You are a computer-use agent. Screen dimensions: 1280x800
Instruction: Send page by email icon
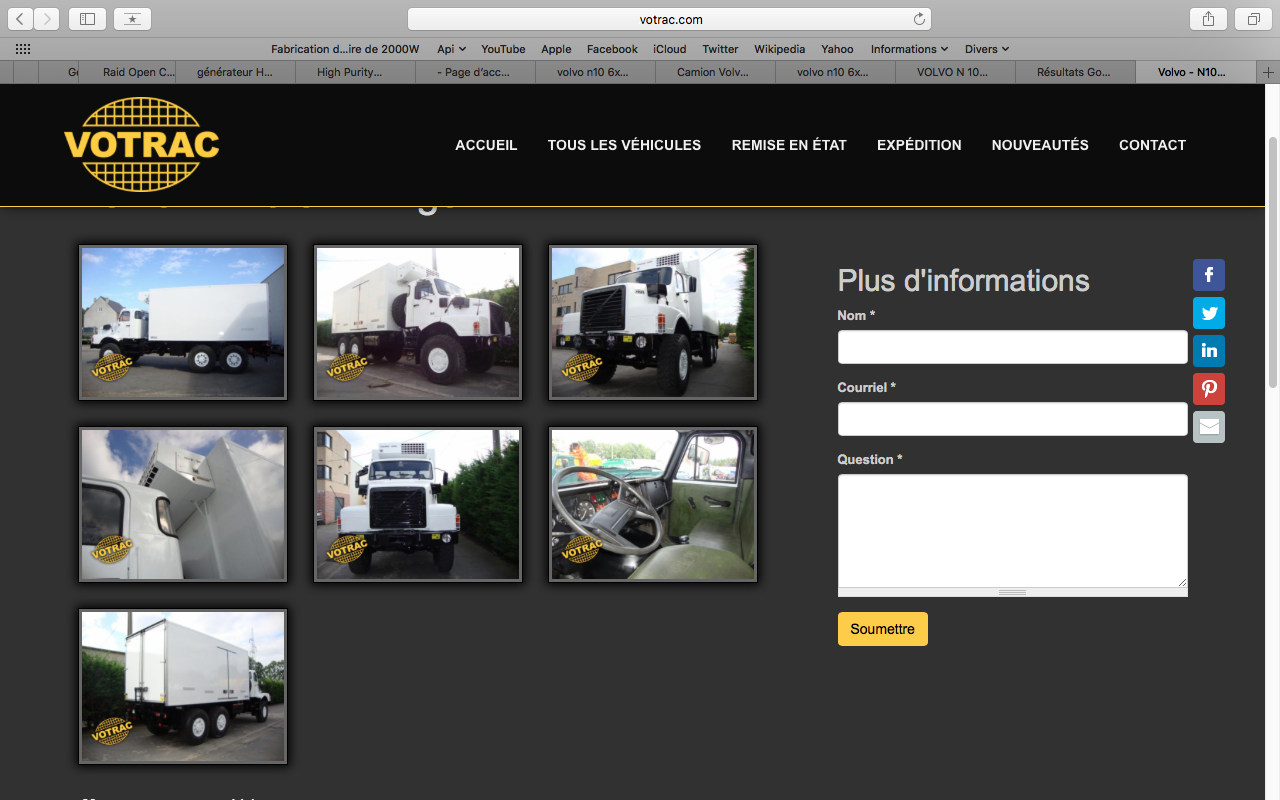[1208, 427]
